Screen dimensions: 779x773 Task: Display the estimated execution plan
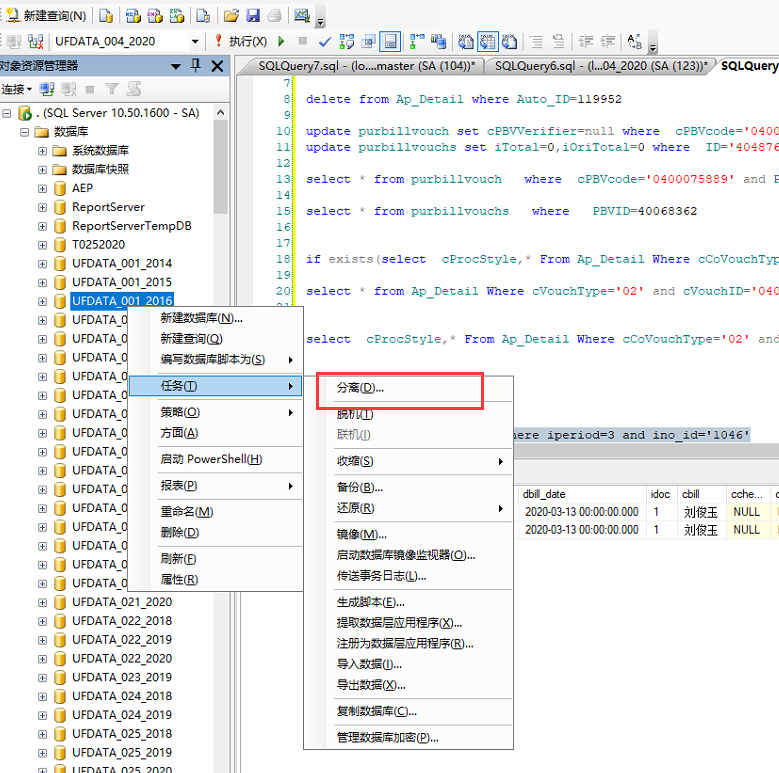[346, 42]
